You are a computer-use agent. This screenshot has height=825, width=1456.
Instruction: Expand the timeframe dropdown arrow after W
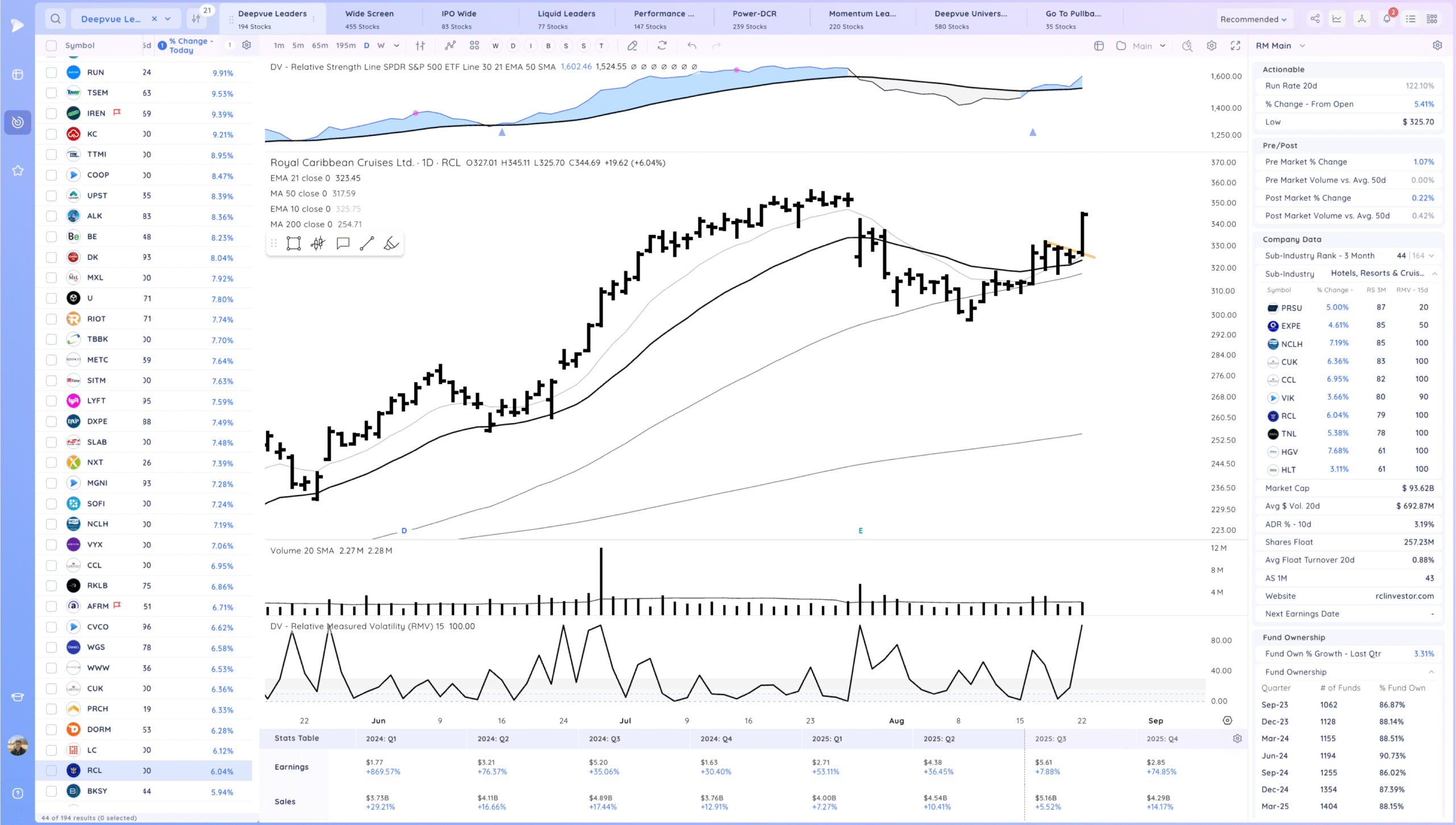click(396, 46)
